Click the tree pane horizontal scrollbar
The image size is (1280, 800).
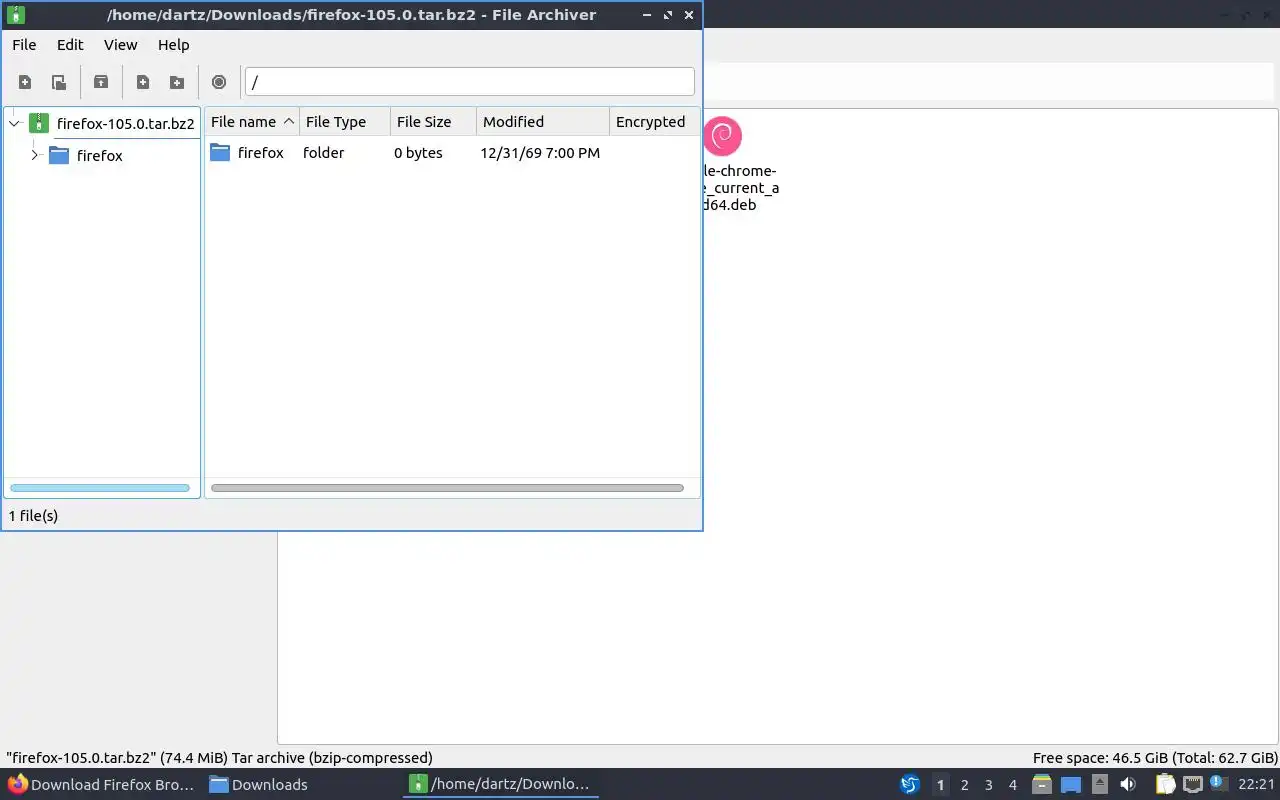click(x=100, y=488)
